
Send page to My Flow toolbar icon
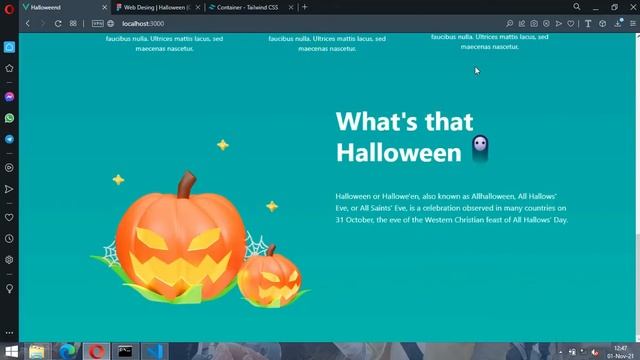tap(558, 24)
